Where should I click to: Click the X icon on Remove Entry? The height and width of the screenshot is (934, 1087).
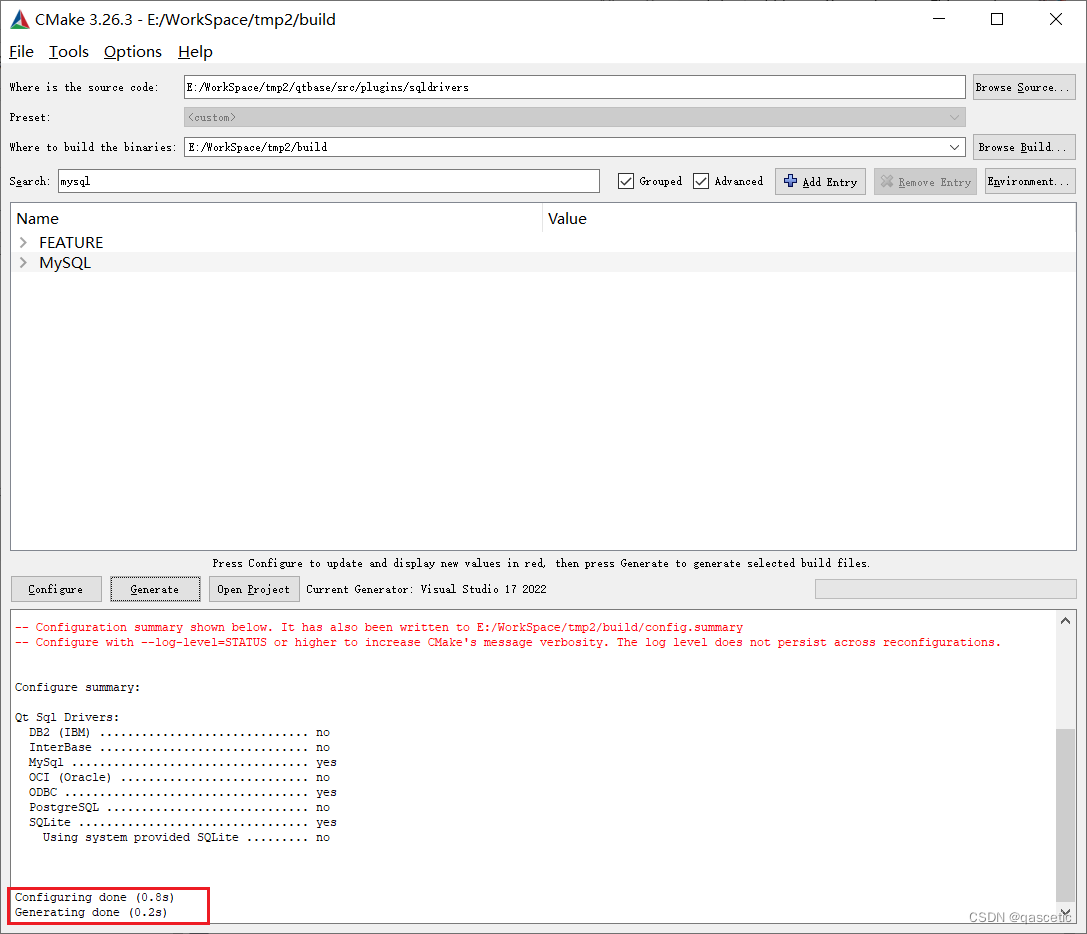tap(887, 181)
